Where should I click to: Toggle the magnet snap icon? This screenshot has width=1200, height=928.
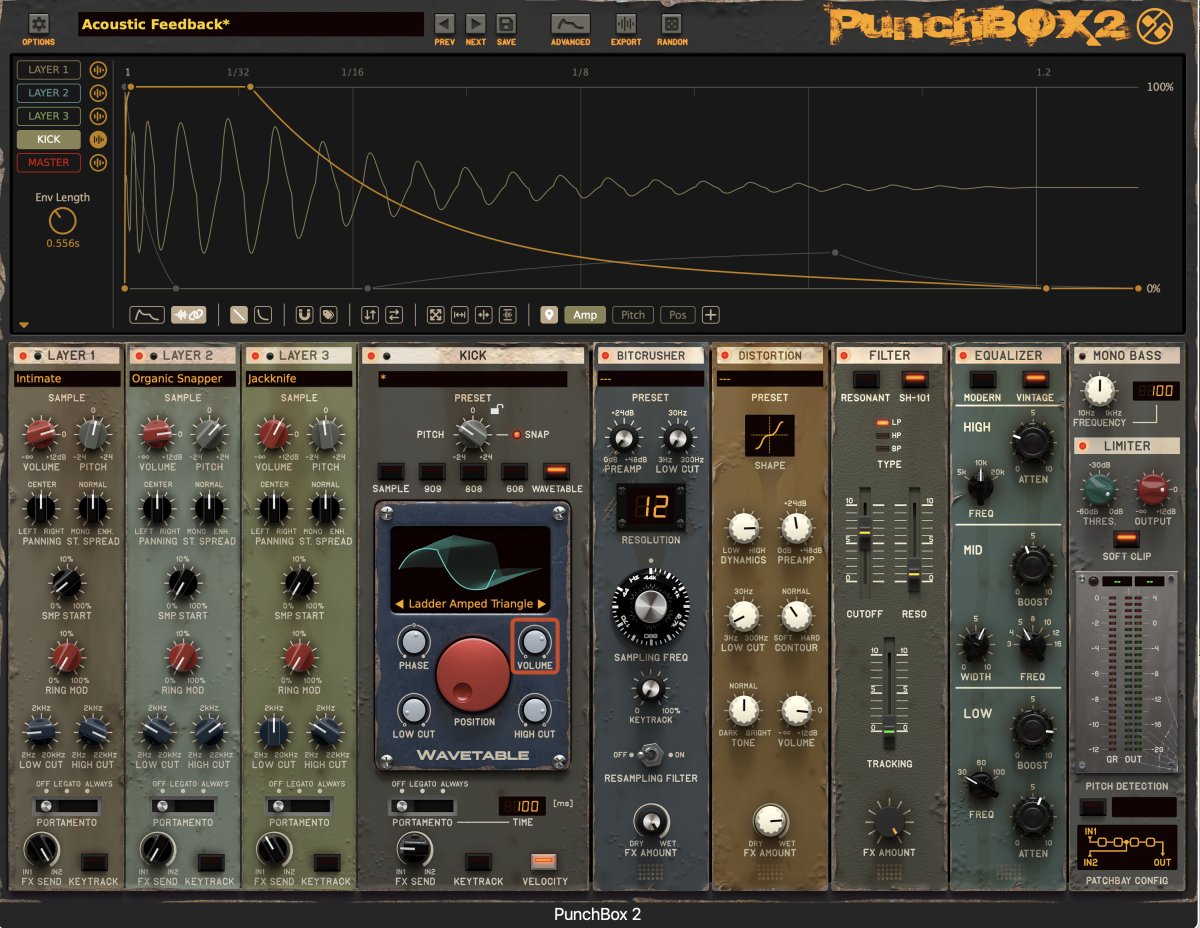(304, 315)
